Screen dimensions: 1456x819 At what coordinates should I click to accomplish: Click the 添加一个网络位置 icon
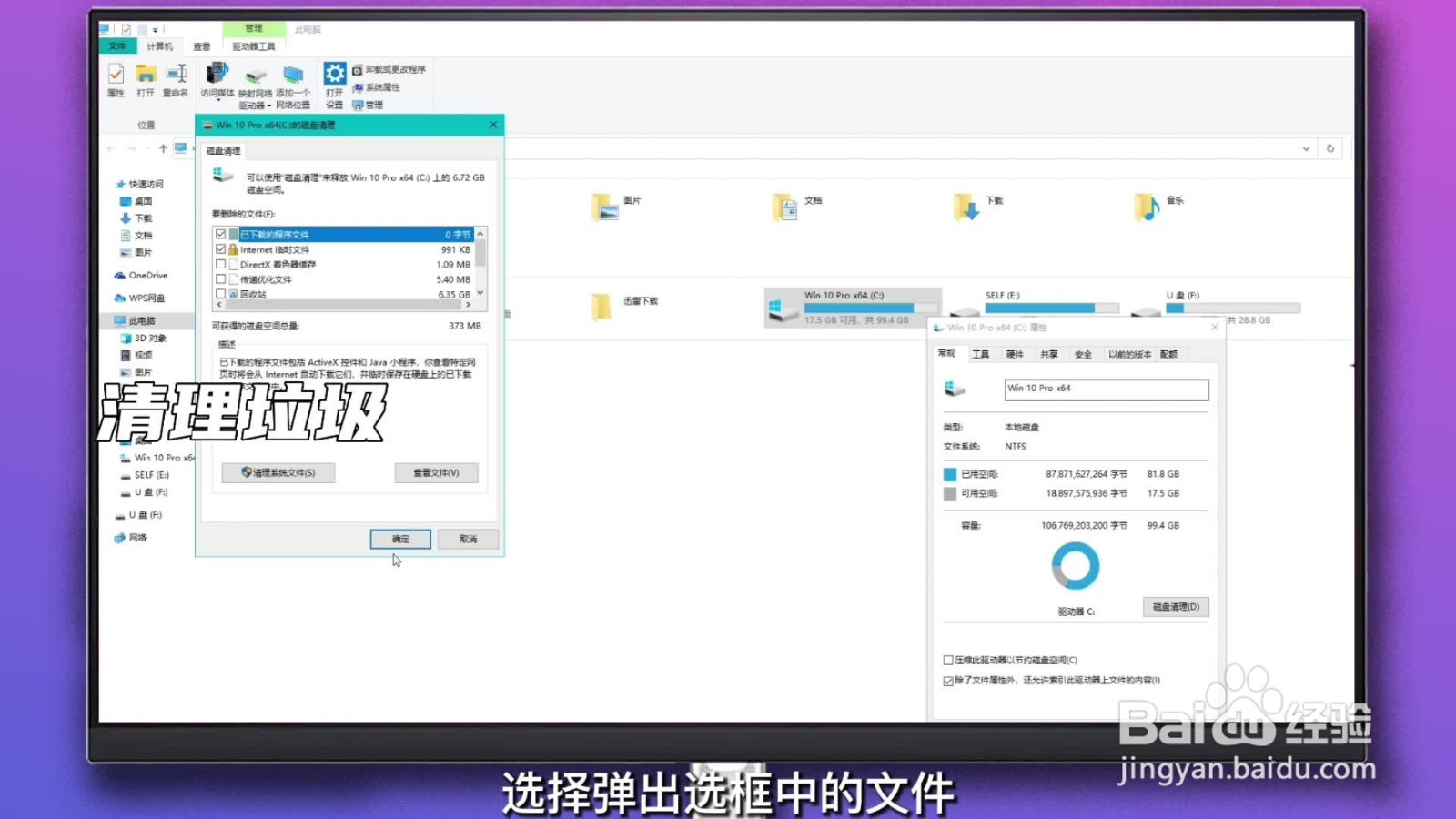(x=293, y=77)
